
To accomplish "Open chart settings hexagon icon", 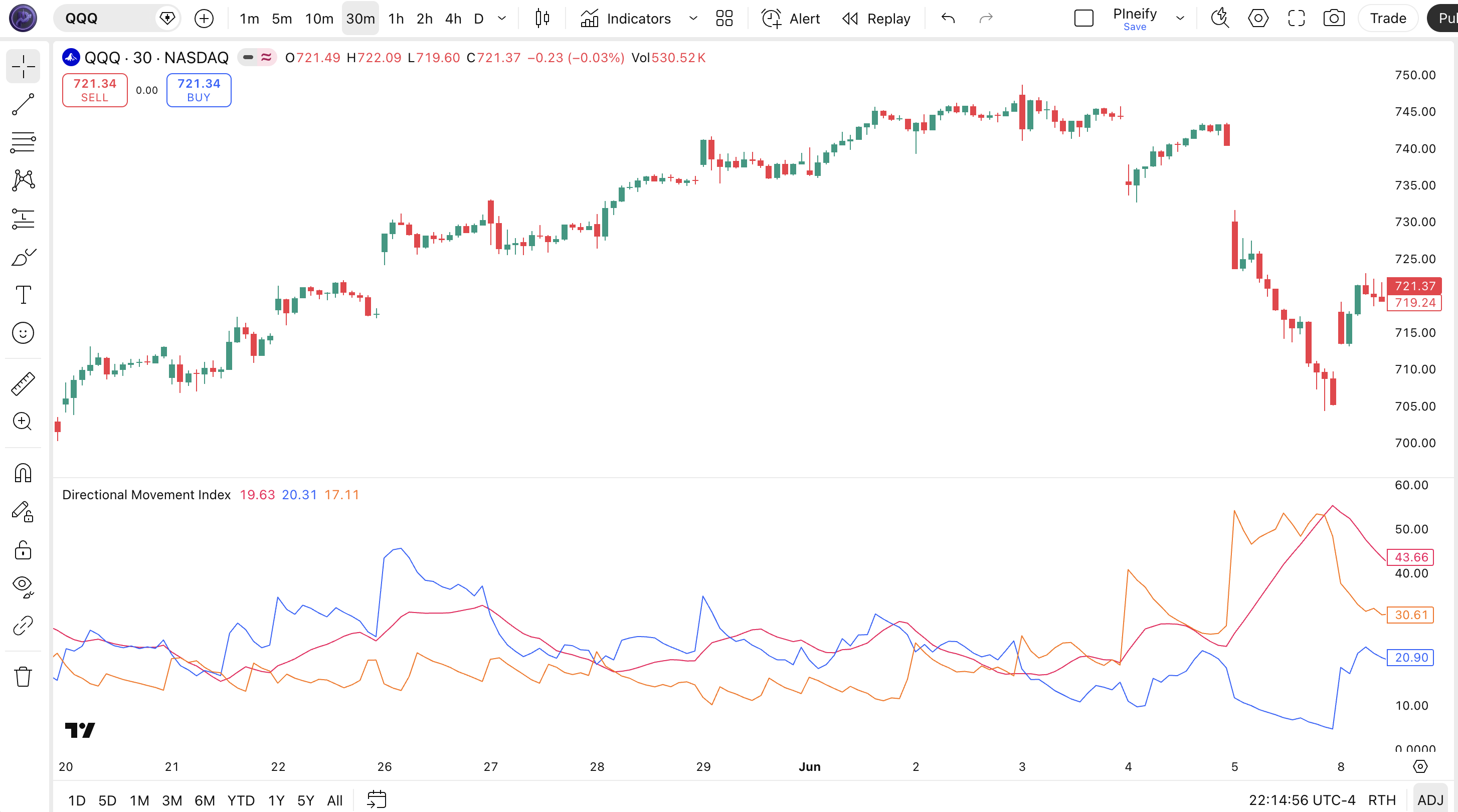I will [x=1257, y=19].
